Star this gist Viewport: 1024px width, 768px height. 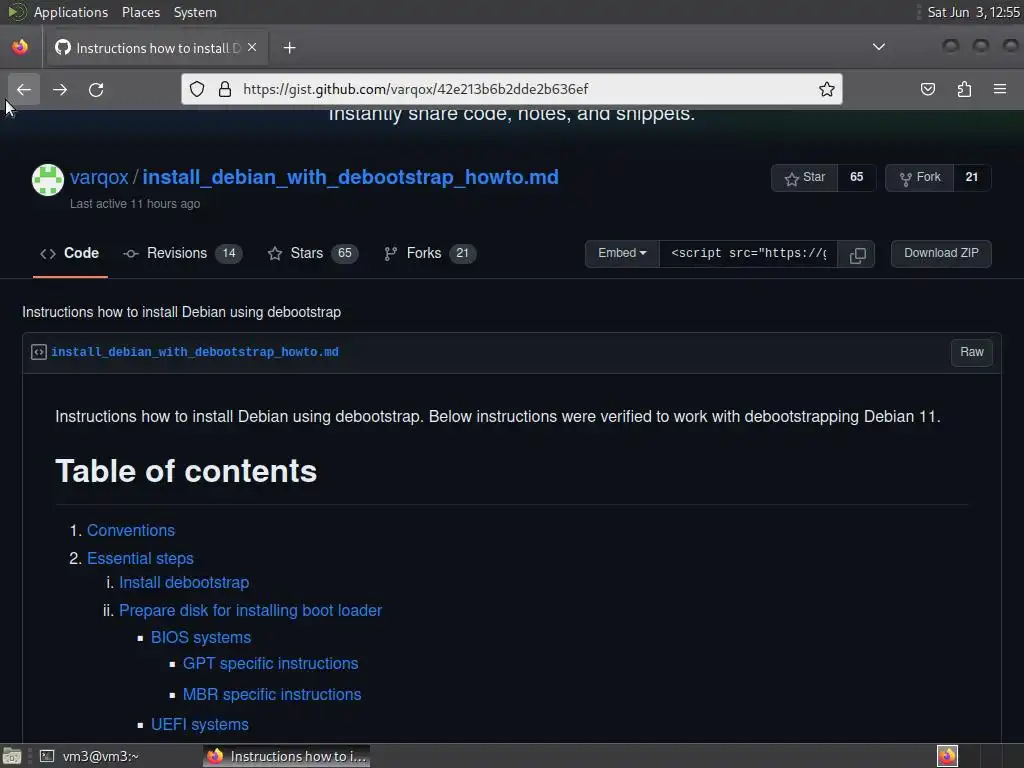(805, 178)
